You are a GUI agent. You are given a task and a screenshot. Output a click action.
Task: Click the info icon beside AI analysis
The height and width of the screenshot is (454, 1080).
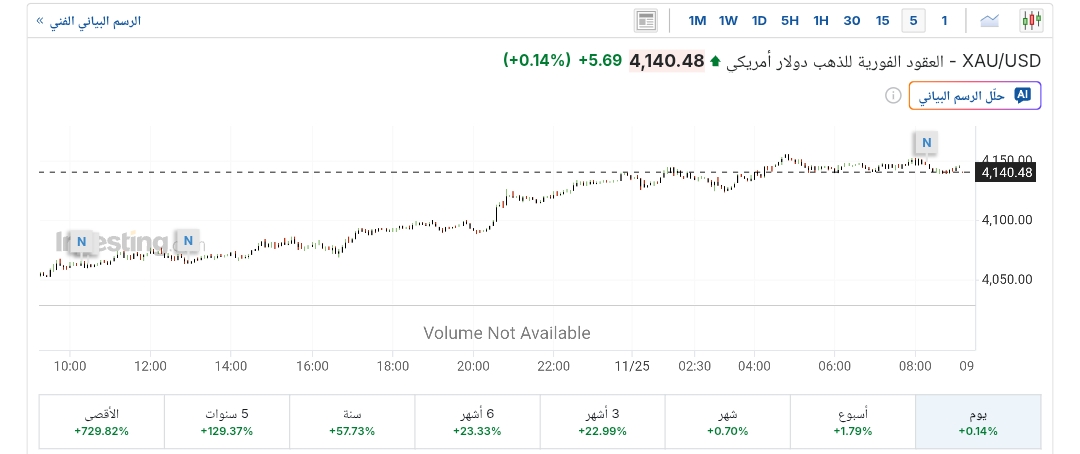(x=892, y=96)
